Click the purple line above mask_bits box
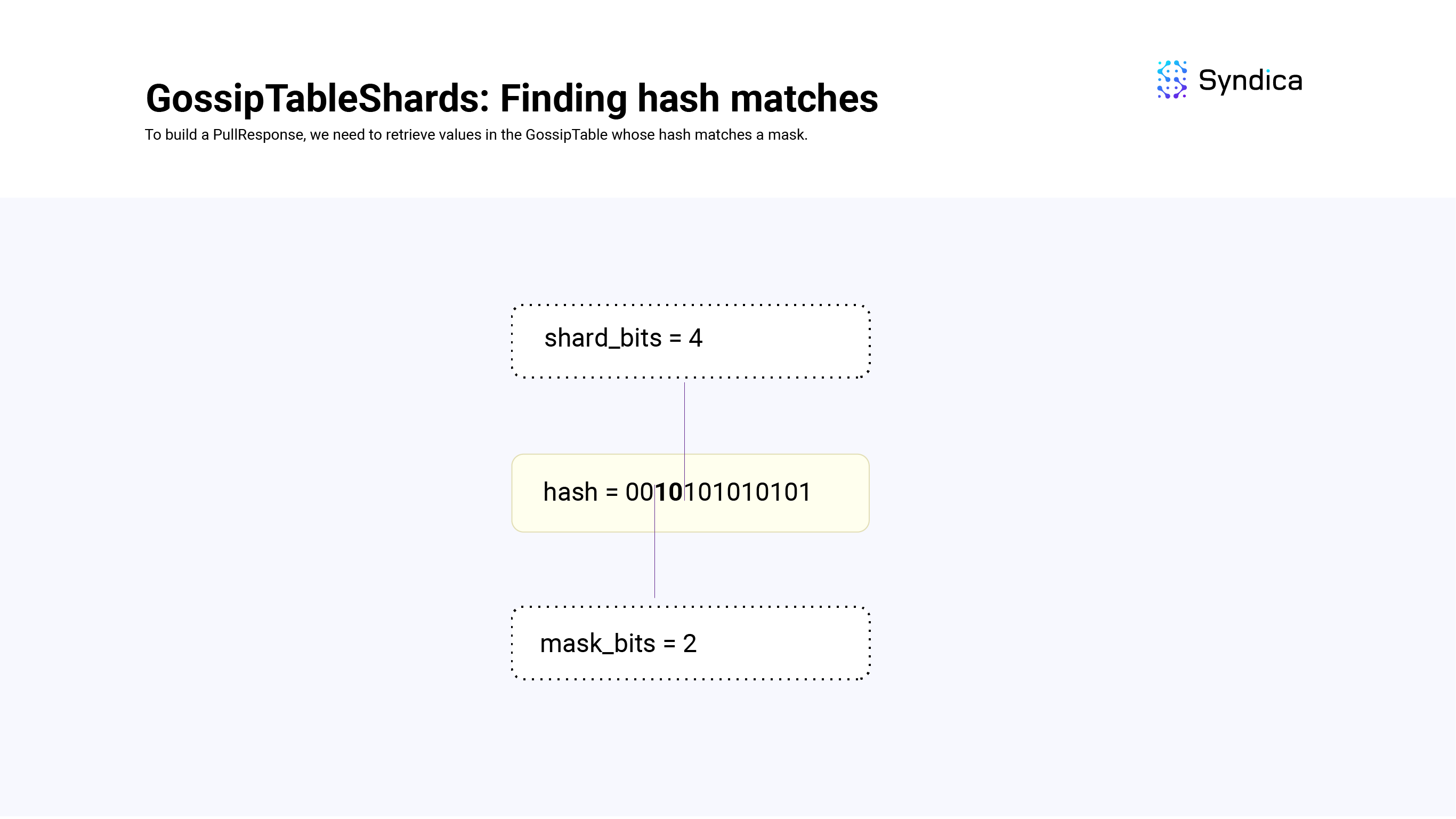This screenshot has height=819, width=1456. [x=654, y=543]
